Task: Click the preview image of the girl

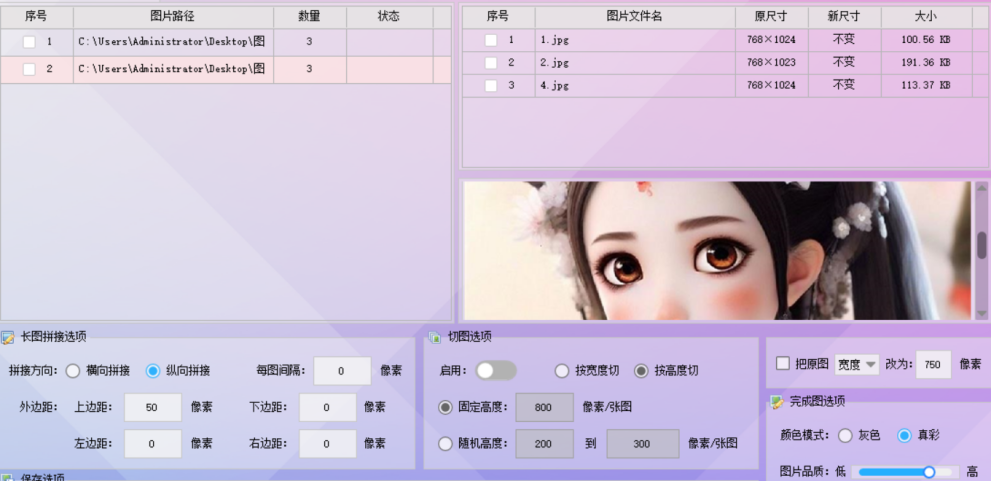Action: (717, 250)
